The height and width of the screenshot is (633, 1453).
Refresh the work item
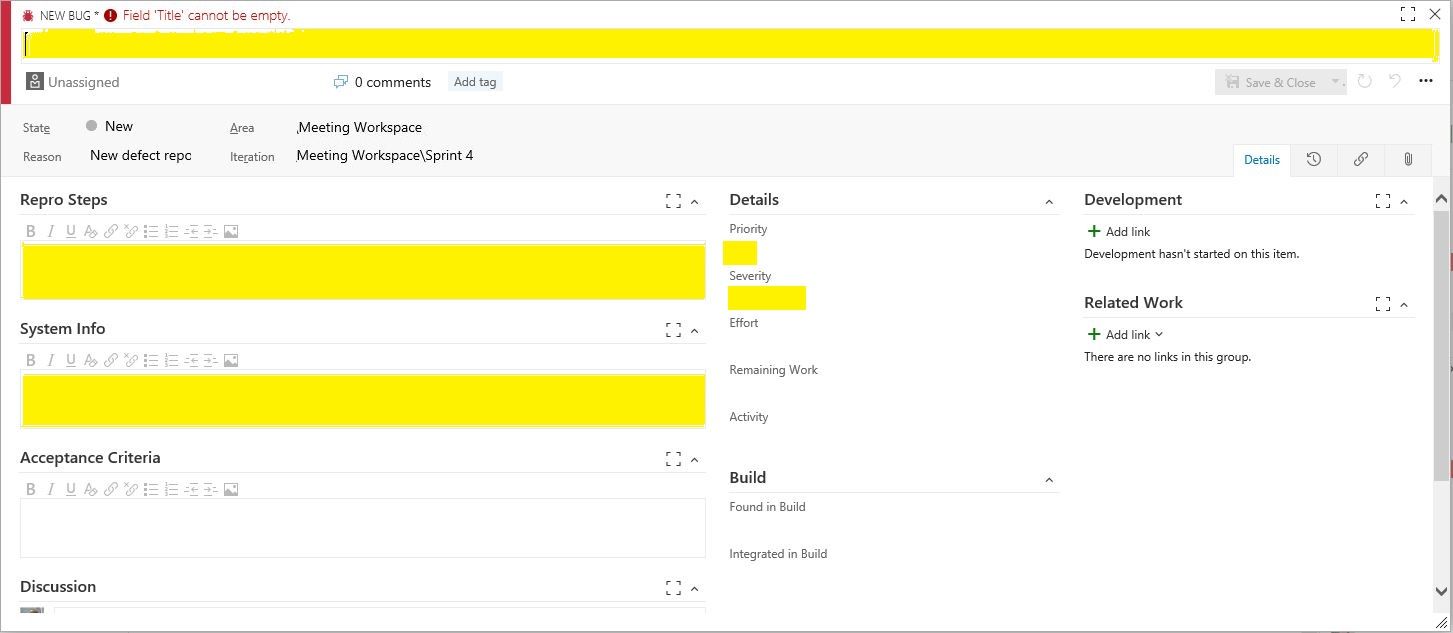click(x=1365, y=82)
